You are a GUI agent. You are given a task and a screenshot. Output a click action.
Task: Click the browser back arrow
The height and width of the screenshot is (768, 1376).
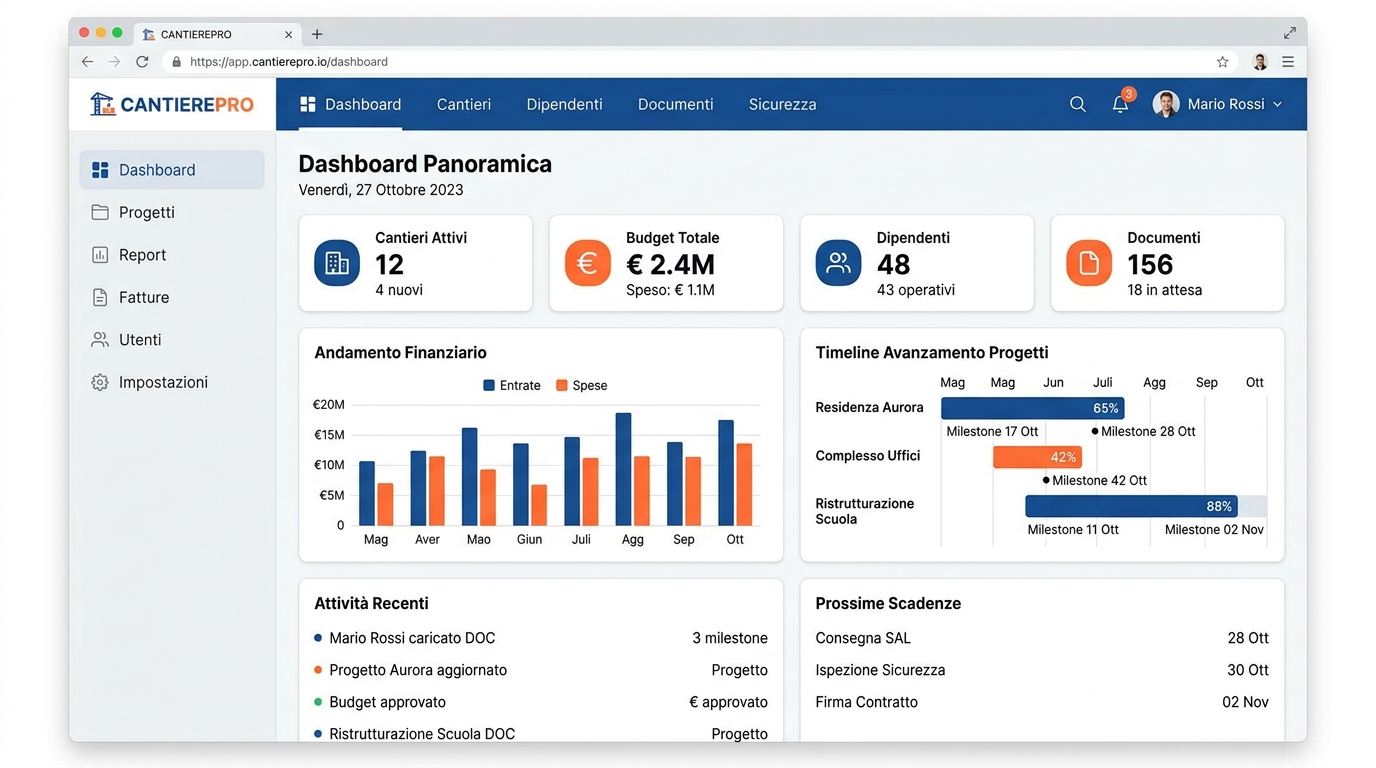point(87,61)
